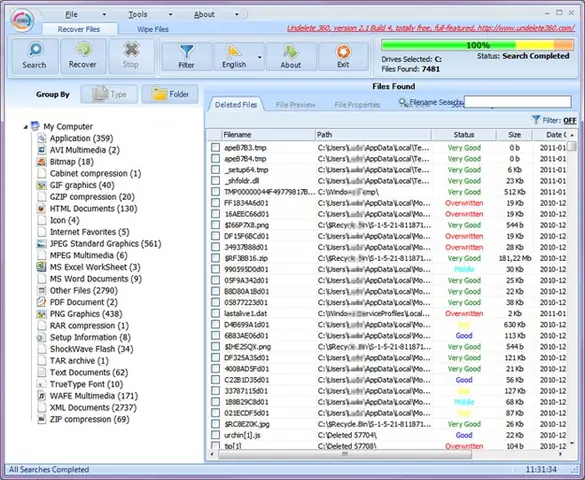The image size is (585, 480).
Task: Expand the Tools menu arrow
Action: tap(170, 15)
